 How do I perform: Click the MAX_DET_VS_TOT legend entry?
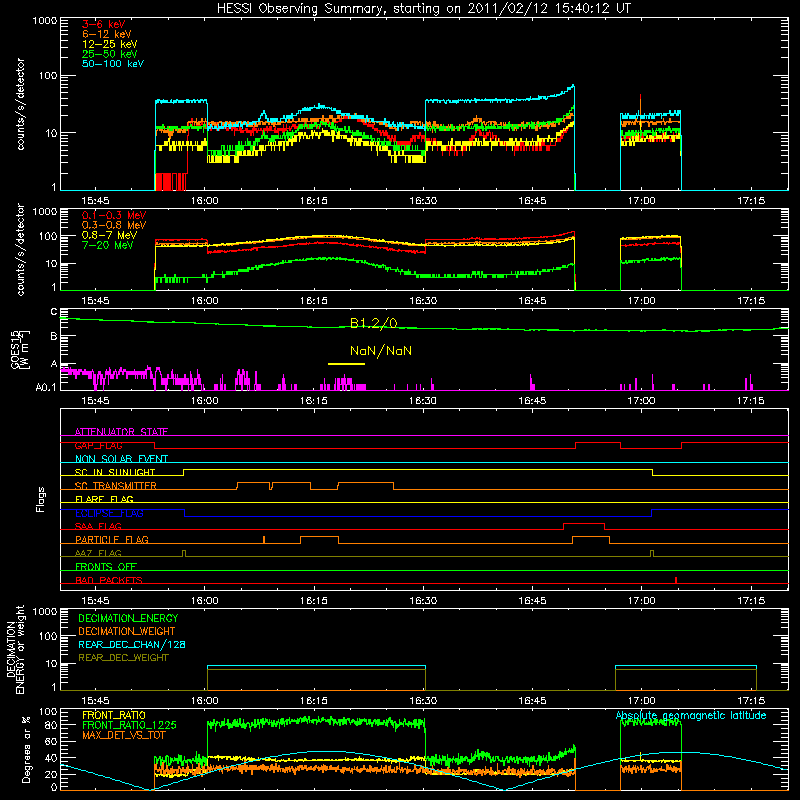[x=124, y=735]
